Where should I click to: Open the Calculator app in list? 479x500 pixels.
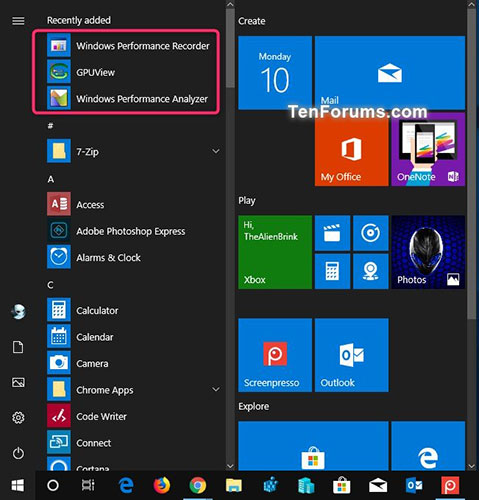(133, 310)
